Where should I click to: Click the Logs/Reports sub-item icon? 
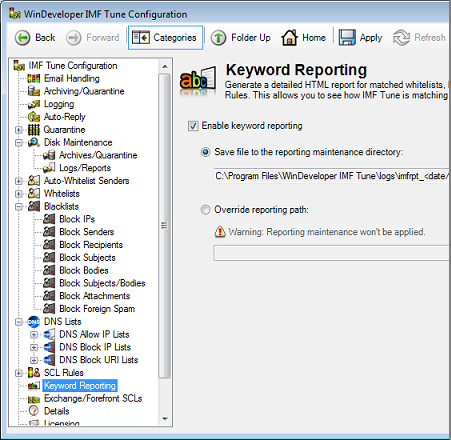coord(49,168)
